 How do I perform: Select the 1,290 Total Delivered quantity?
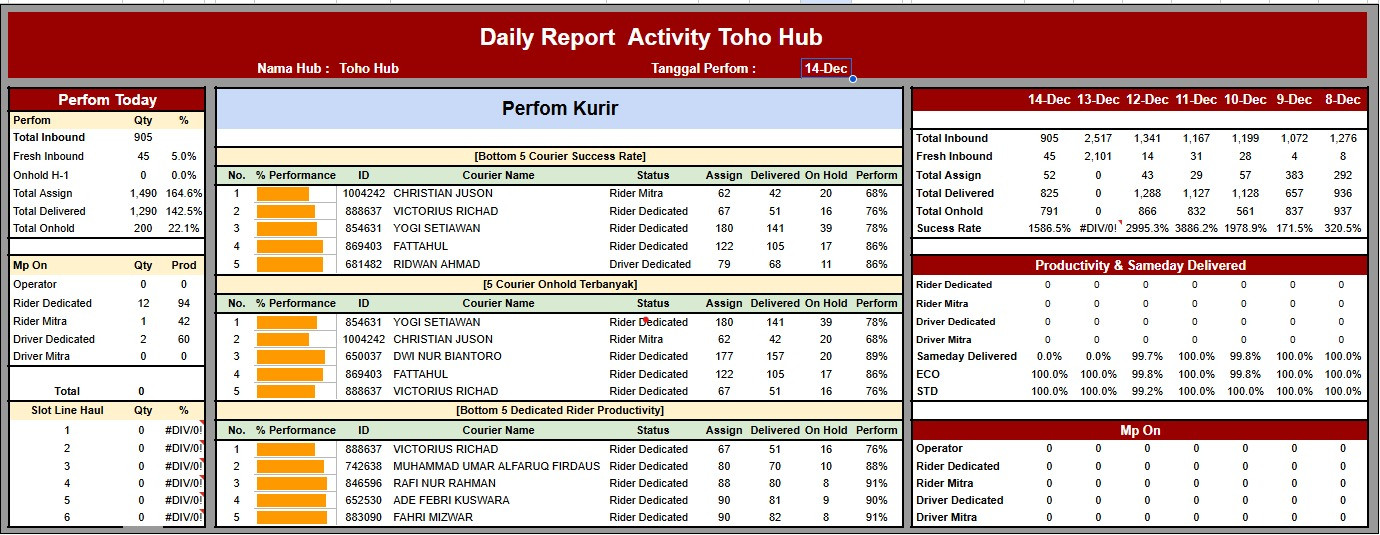tap(143, 211)
